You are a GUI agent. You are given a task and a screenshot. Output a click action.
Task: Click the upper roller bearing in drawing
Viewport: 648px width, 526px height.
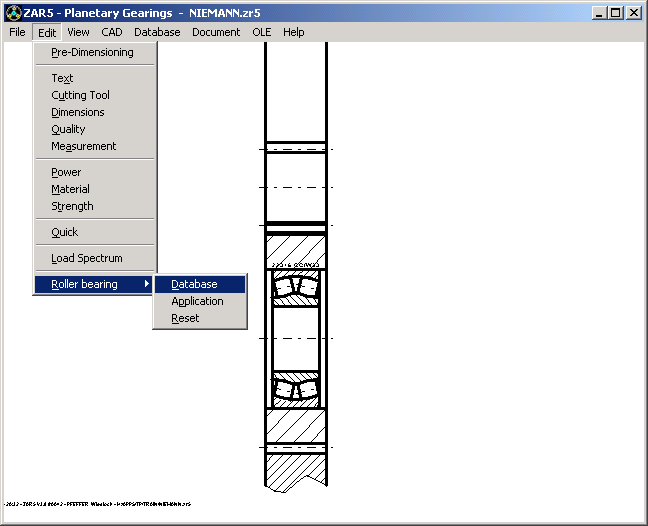(x=296, y=287)
